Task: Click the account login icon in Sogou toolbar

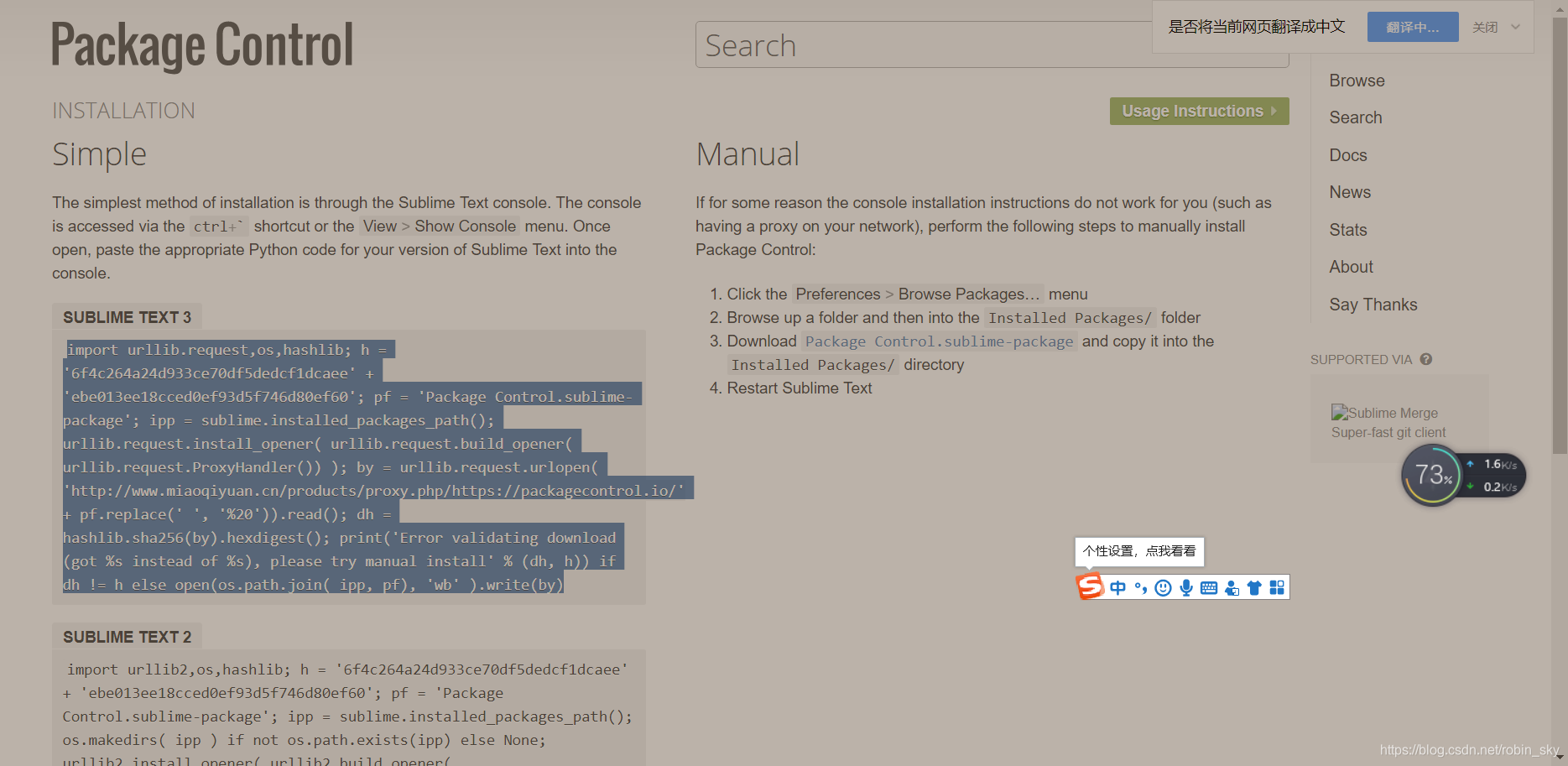Action: point(1232,587)
